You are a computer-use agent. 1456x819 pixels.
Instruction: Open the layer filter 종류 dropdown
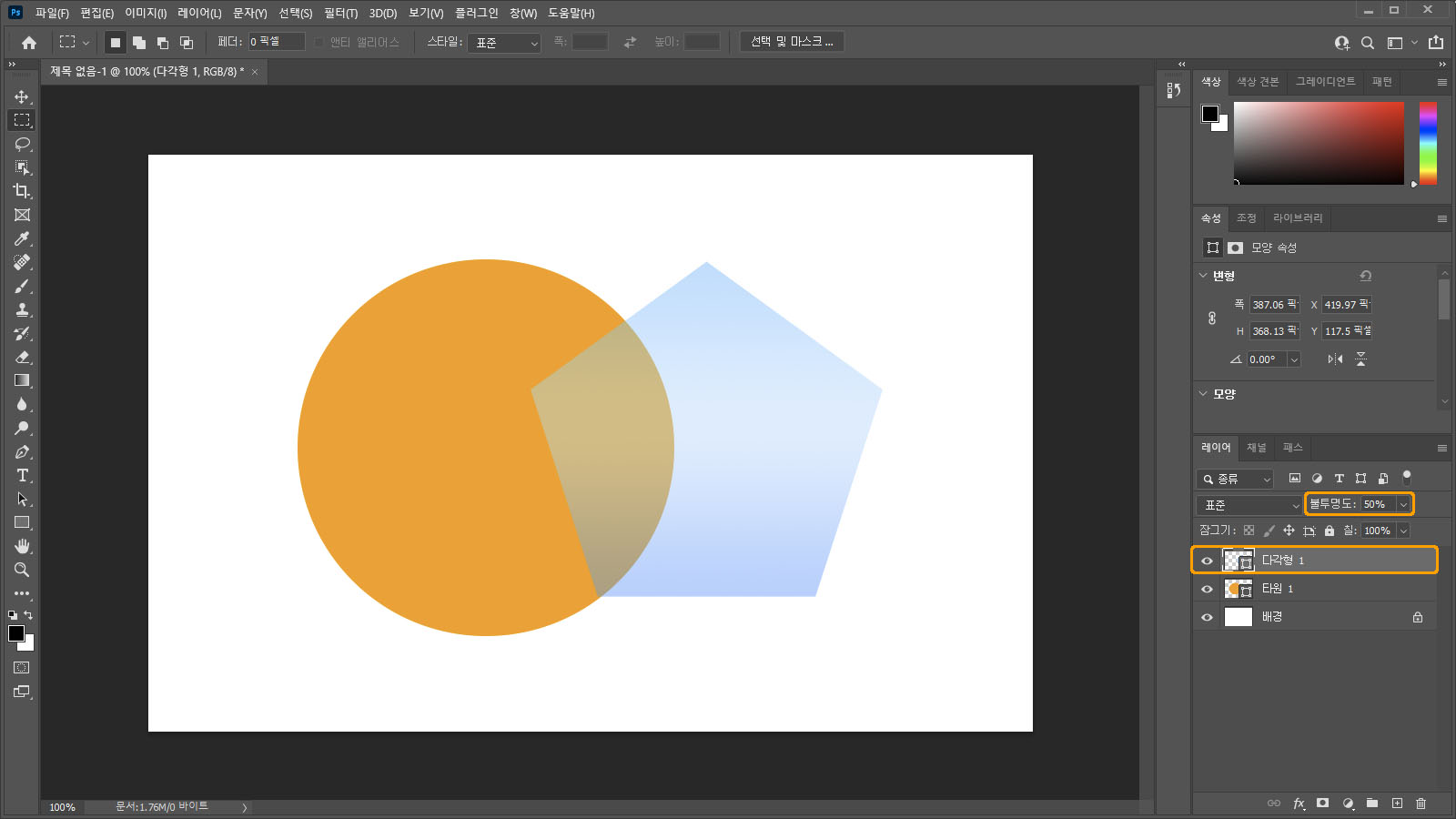pyautogui.click(x=1235, y=479)
